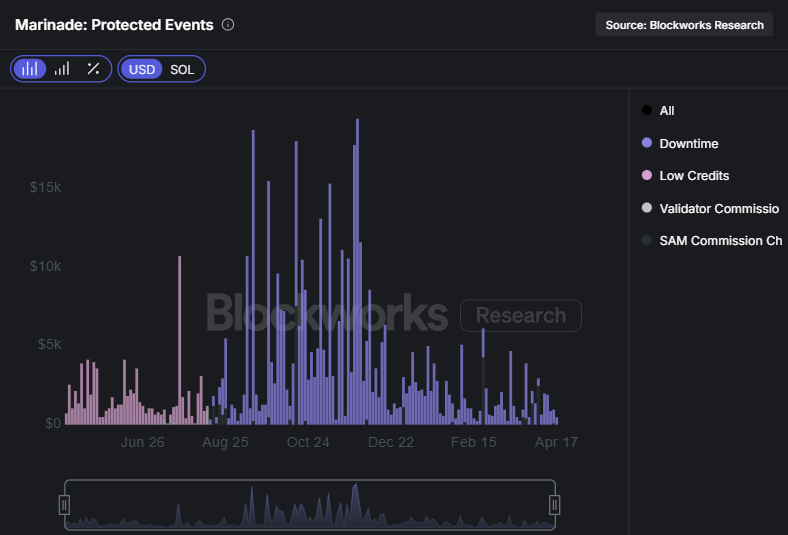Switch currency to USD
Image resolution: width=788 pixels, height=535 pixels.
(x=142, y=69)
